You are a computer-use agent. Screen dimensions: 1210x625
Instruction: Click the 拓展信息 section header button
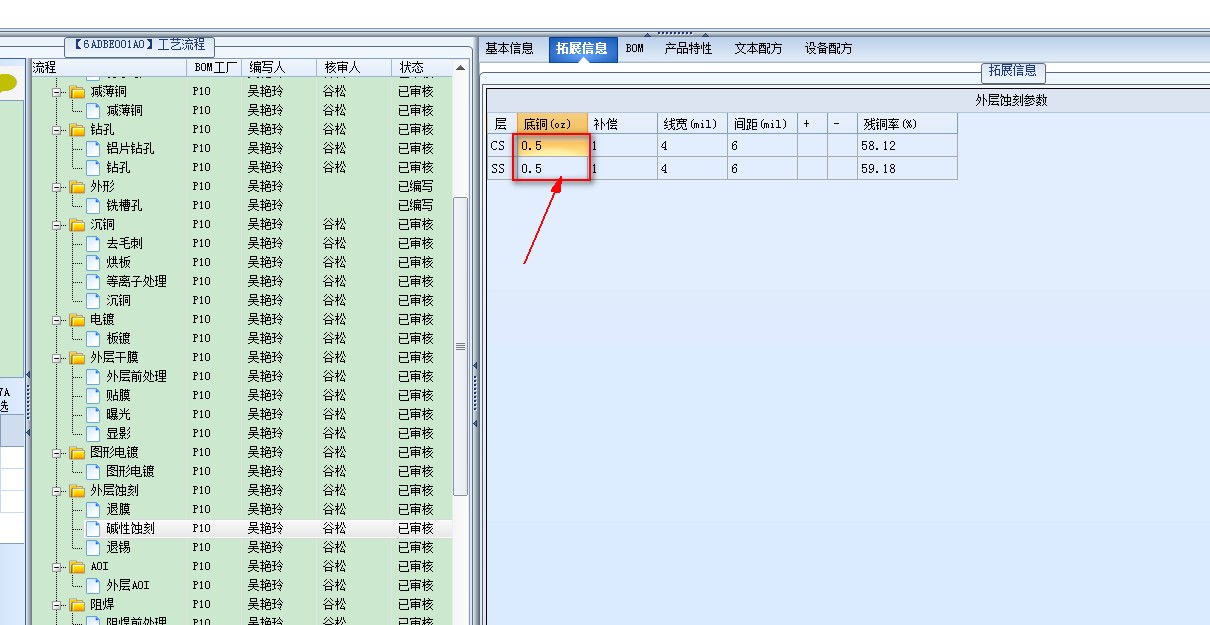(1013, 71)
